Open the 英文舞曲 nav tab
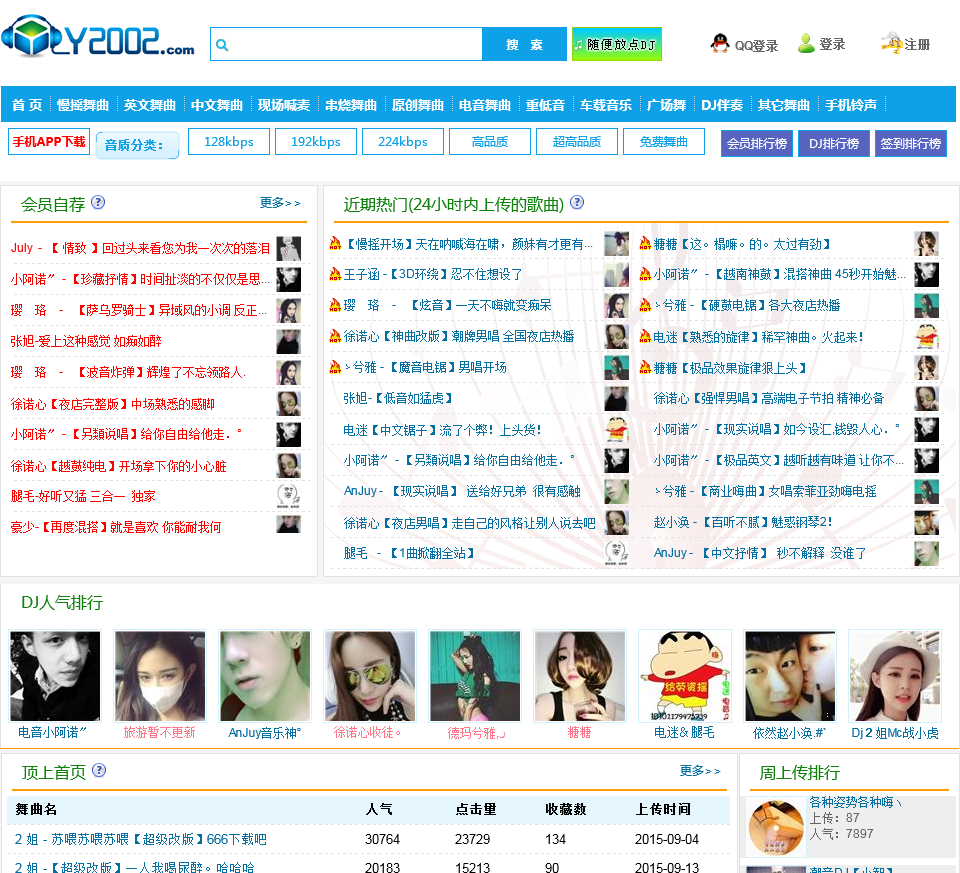The width and height of the screenshot is (960, 873). pyautogui.click(x=149, y=105)
